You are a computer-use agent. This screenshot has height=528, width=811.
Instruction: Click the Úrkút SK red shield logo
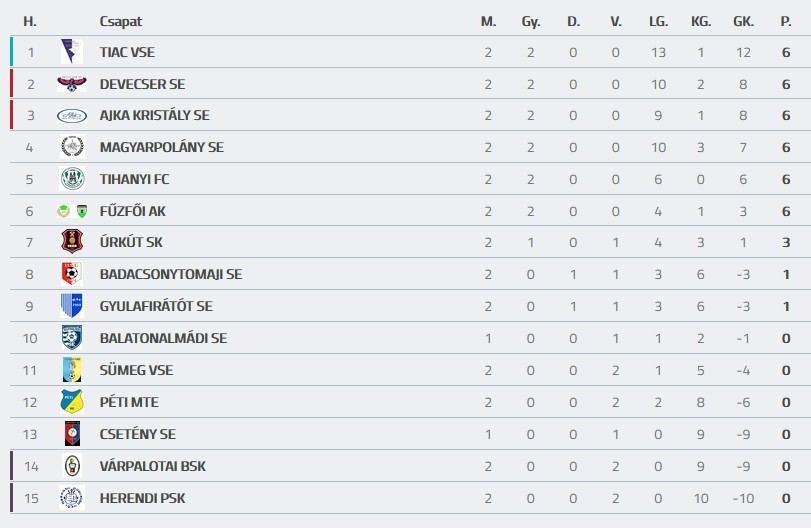click(x=71, y=242)
